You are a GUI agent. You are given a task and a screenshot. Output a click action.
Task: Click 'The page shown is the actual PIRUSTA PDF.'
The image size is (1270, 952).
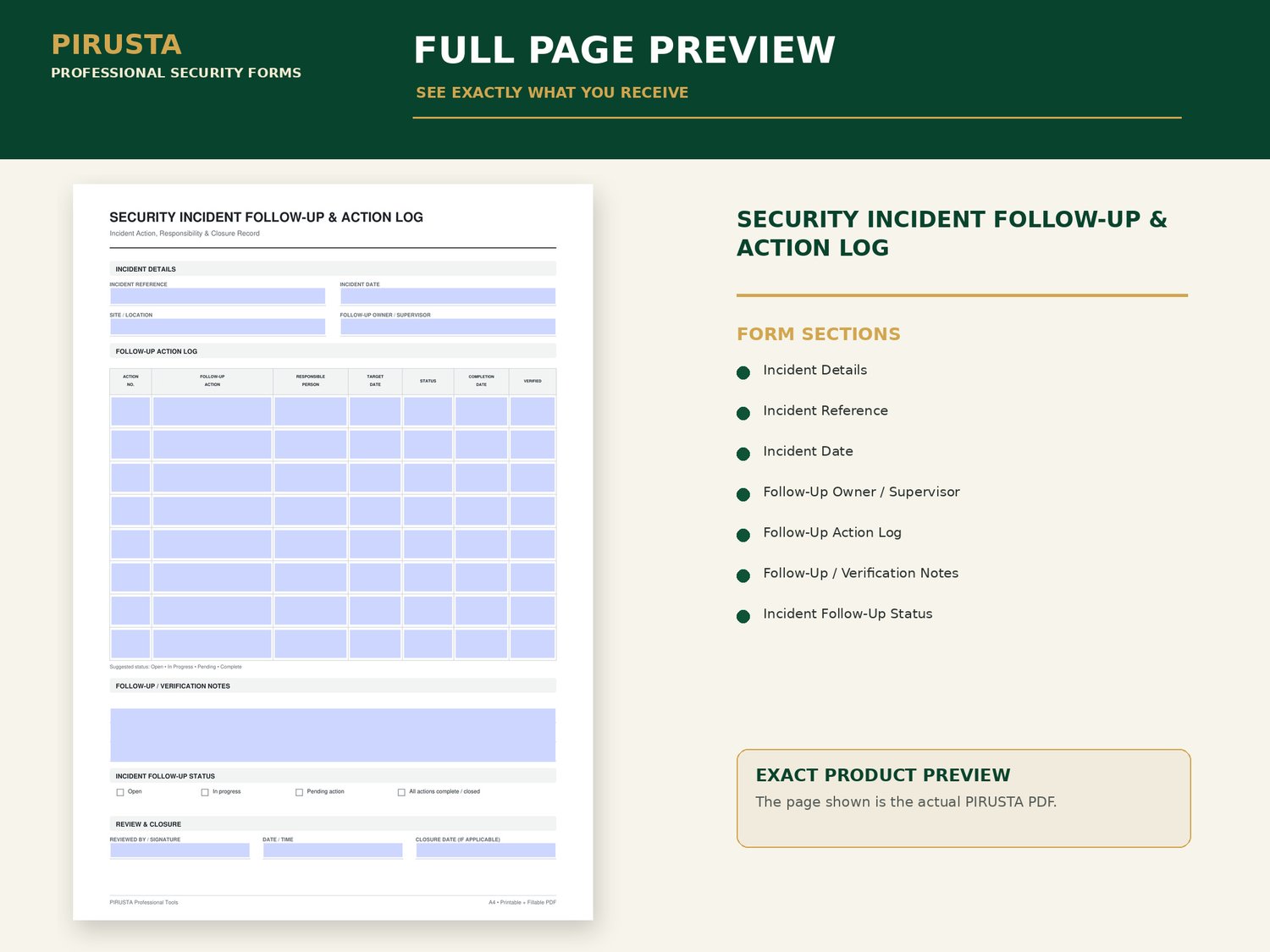906,801
